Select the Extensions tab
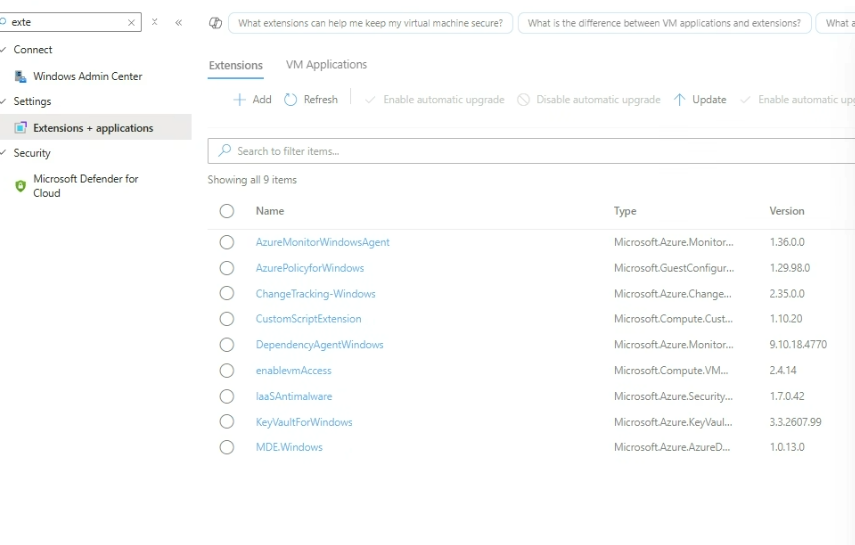 235,66
